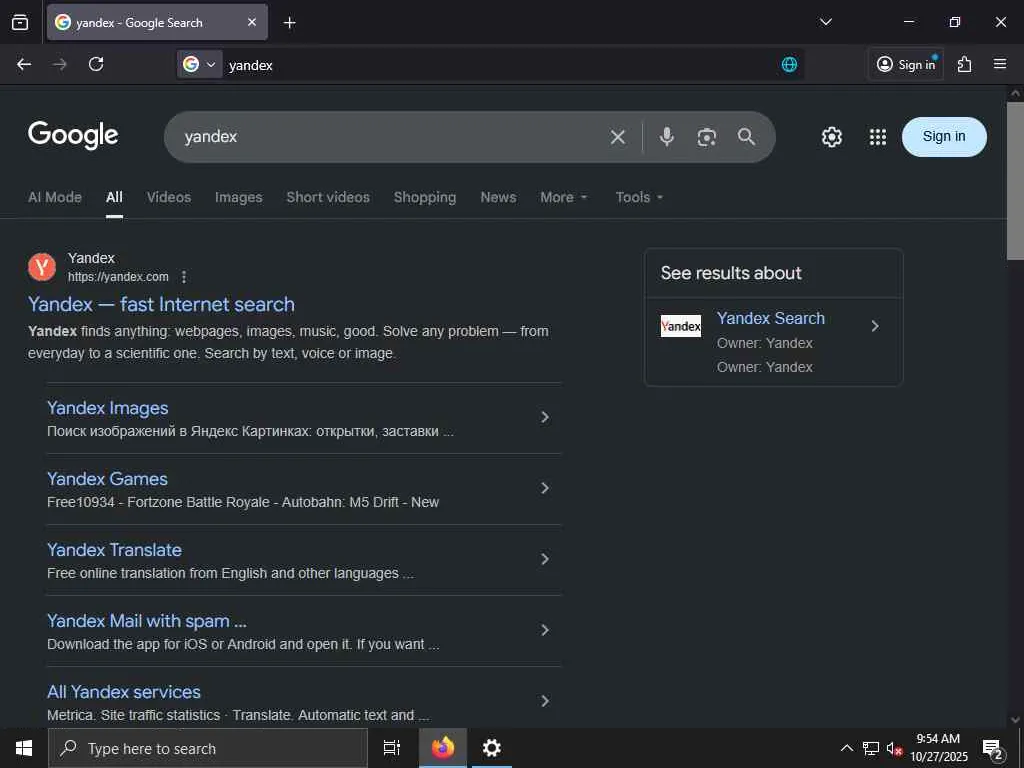Viewport: 1024px width, 768px height.
Task: Open Google quick settings gear
Action: pos(831,137)
